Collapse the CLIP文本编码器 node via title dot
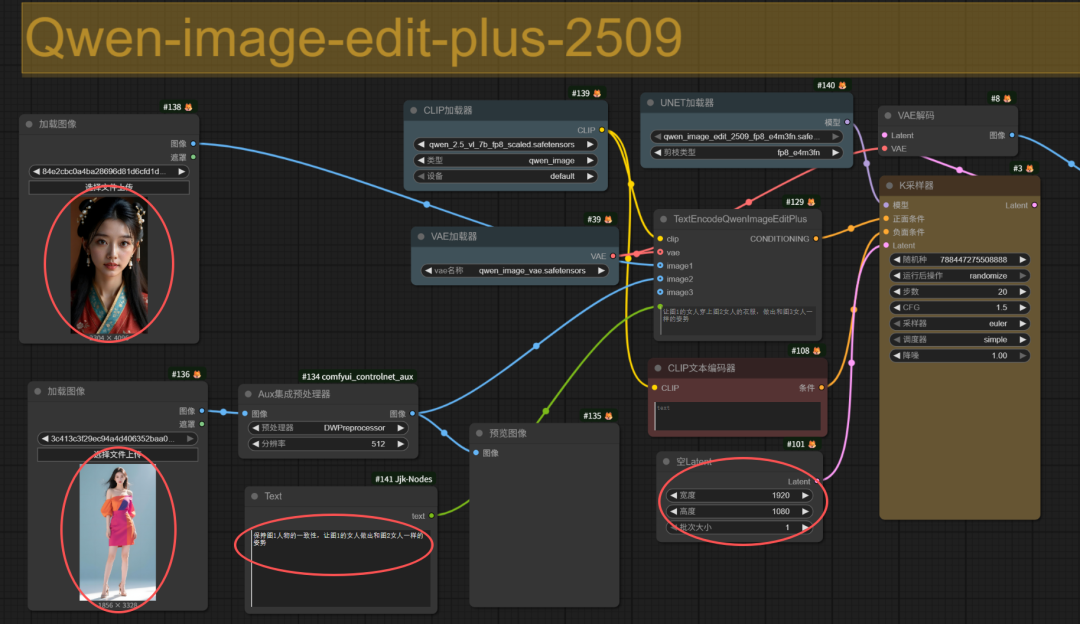 (658, 368)
